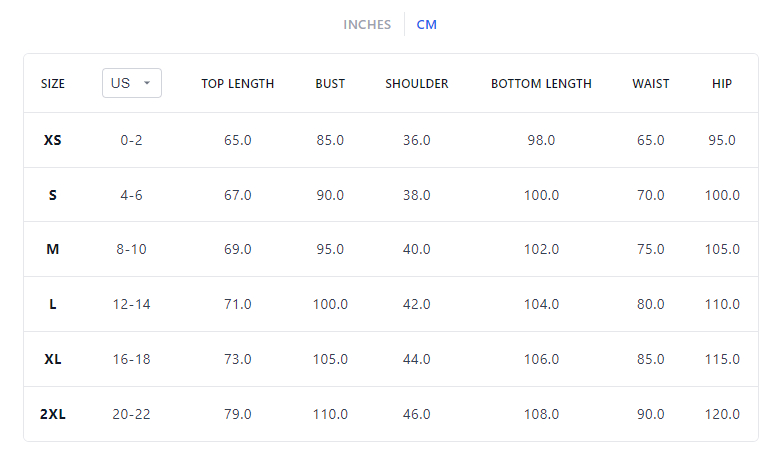
Task: Click the WAIST column header
Action: 651,84
